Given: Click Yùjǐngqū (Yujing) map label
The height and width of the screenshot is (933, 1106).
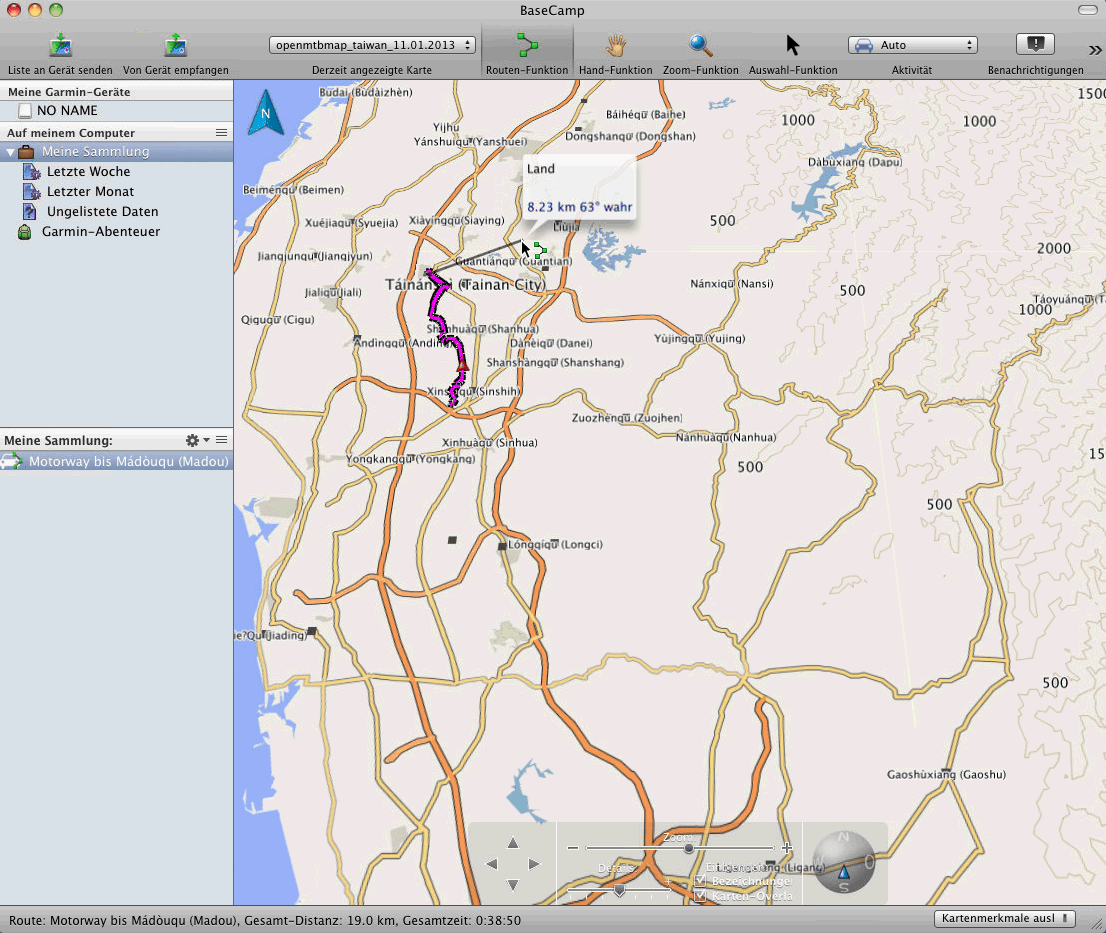Looking at the screenshot, I should 699,339.
